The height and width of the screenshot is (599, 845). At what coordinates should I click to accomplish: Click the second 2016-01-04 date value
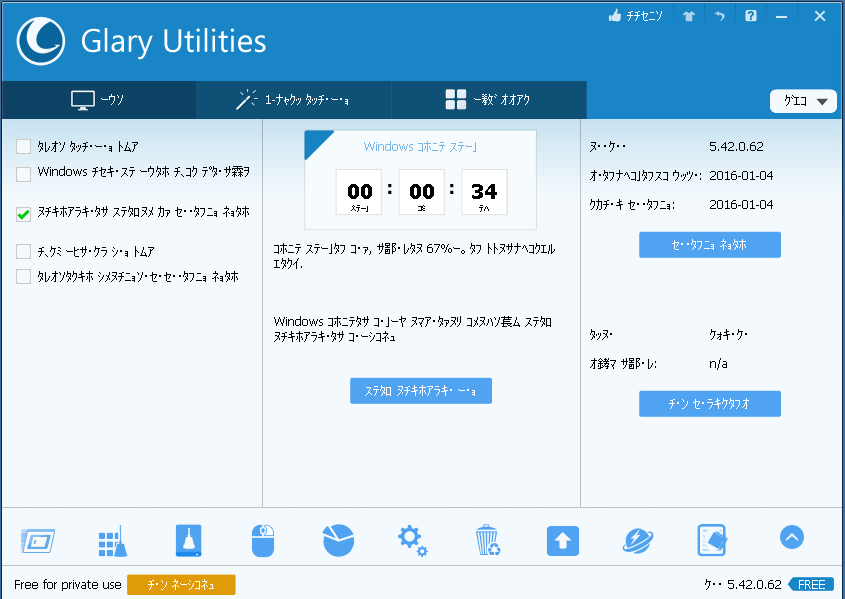741,205
